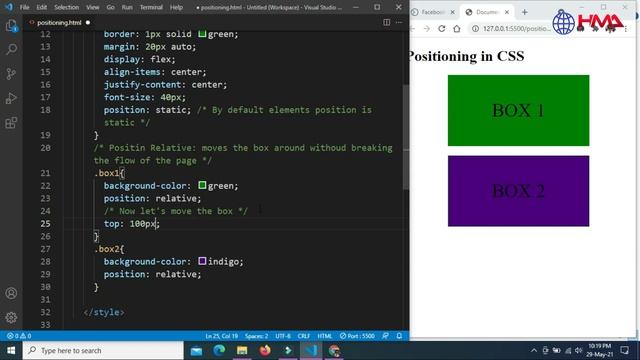Reload the browser page
Viewport: 640px width, 360px height.
pos(442,29)
